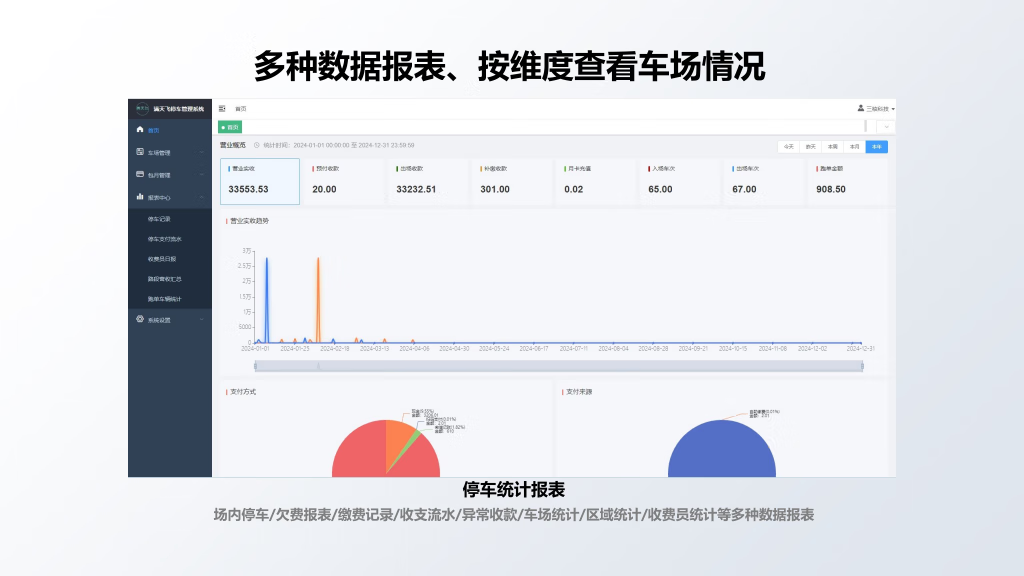
Task: Click the 系统设置 gear icon
Action: [x=140, y=320]
